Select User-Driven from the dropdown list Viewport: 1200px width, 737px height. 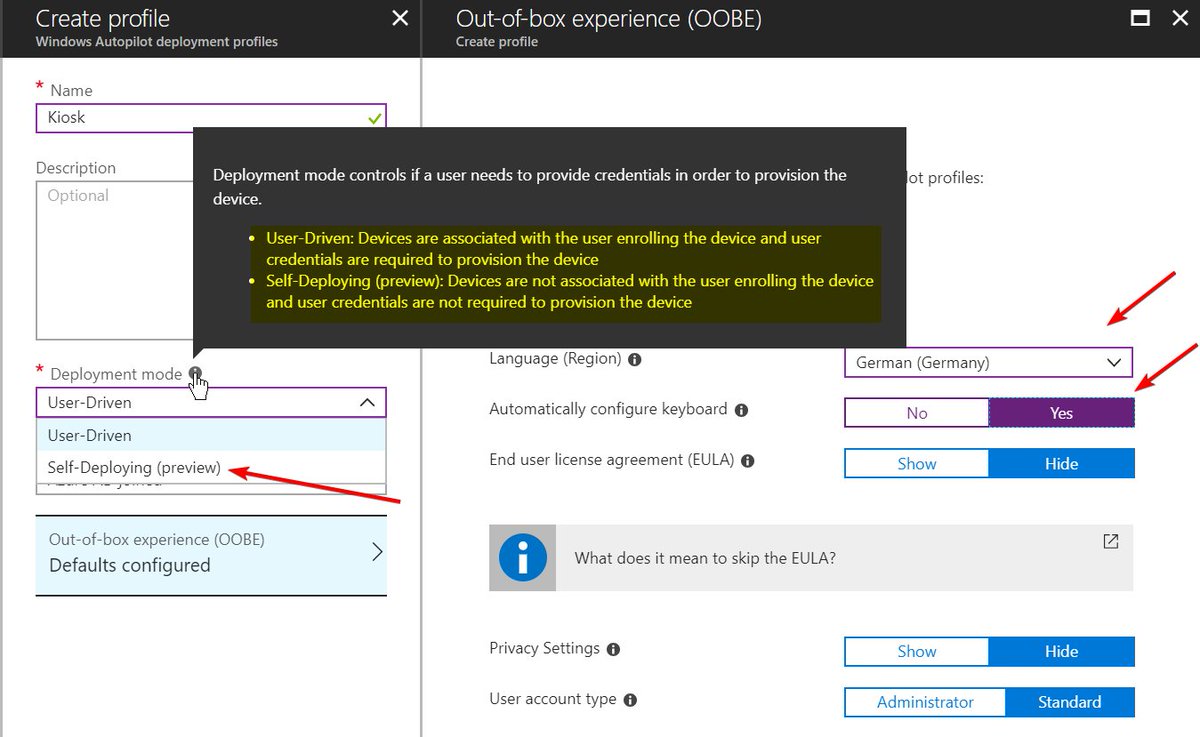coord(211,435)
